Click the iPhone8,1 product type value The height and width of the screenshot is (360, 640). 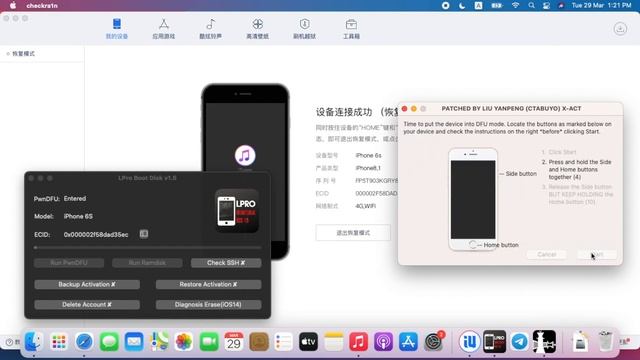pyautogui.click(x=368, y=168)
